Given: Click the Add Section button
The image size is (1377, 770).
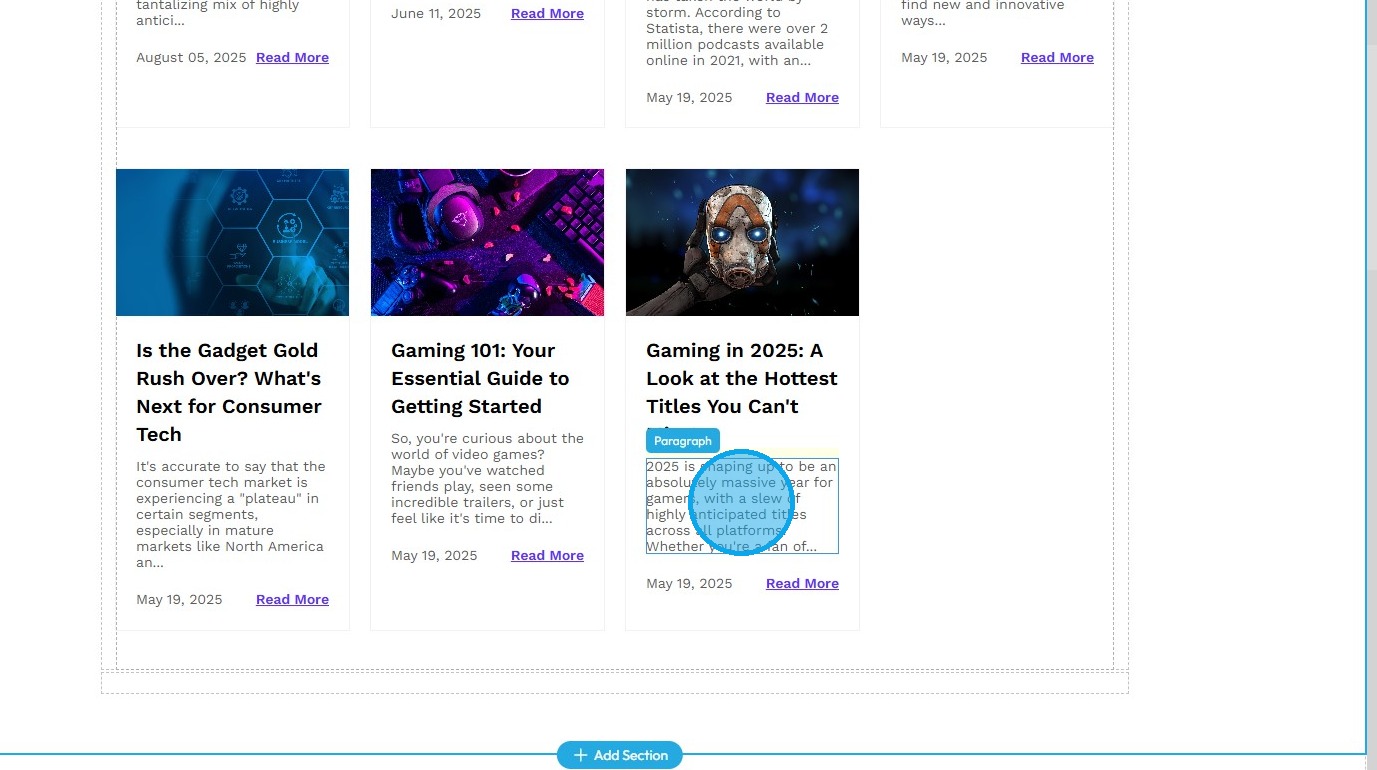Looking at the screenshot, I should [x=620, y=755].
